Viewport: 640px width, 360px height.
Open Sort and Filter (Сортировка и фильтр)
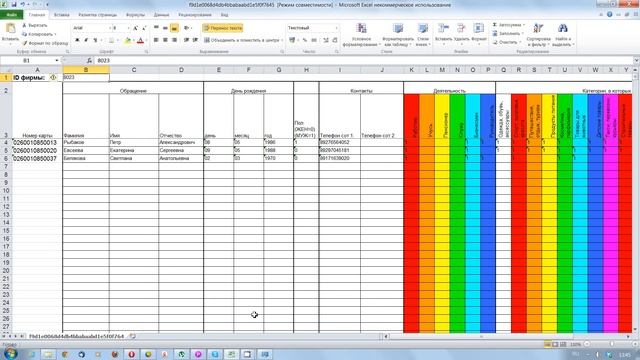coord(538,34)
